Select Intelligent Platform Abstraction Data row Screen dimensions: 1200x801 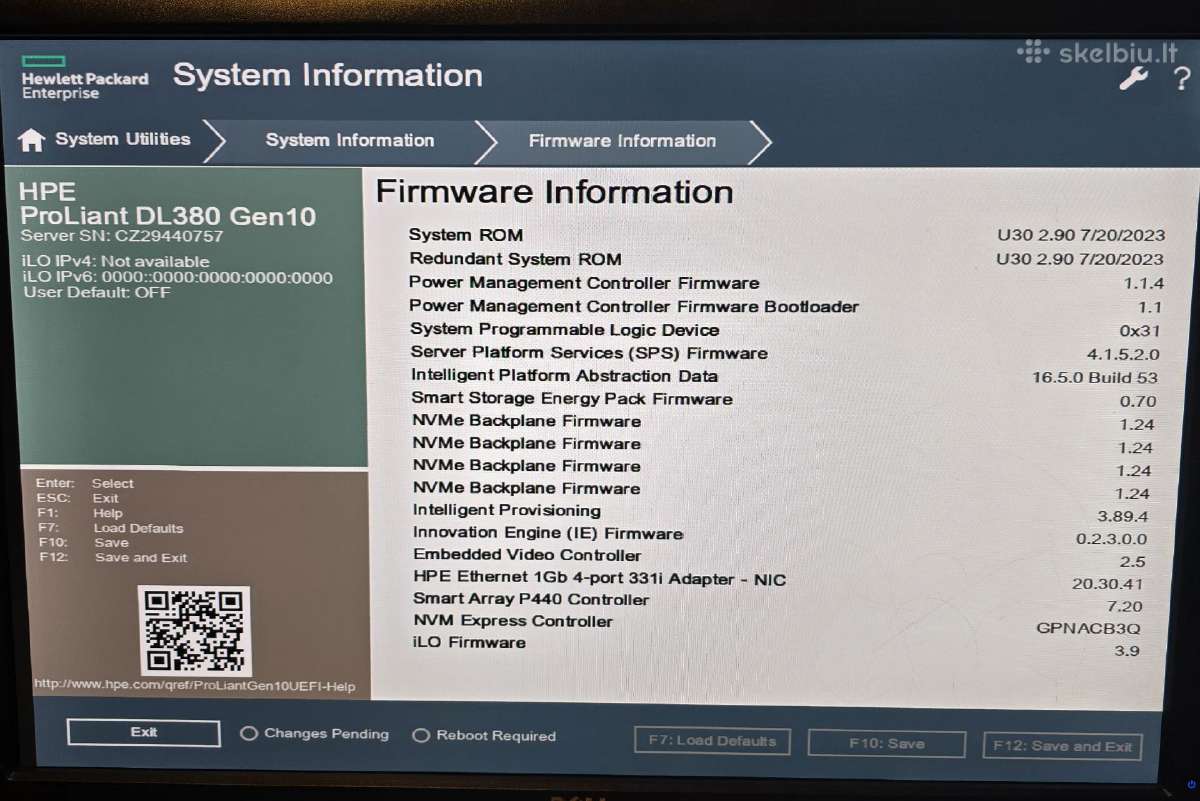pyautogui.click(x=787, y=376)
